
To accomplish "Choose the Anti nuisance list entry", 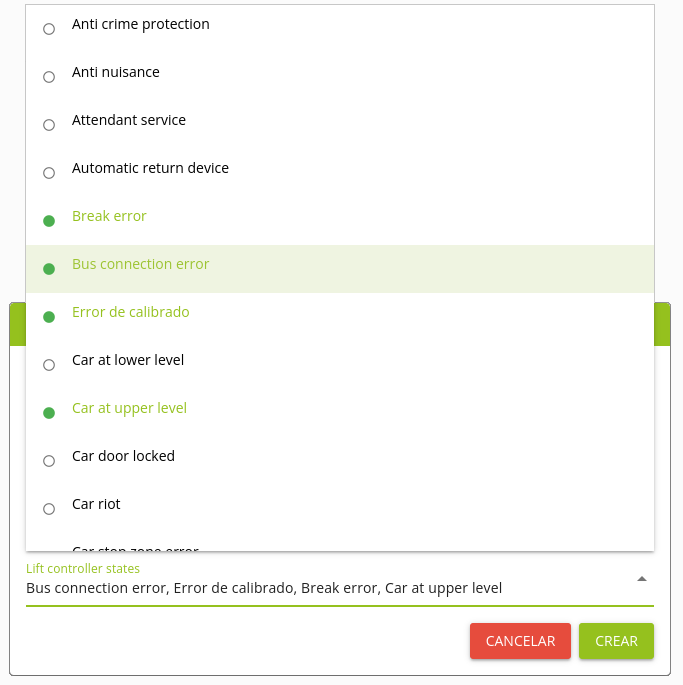I will tap(116, 72).
